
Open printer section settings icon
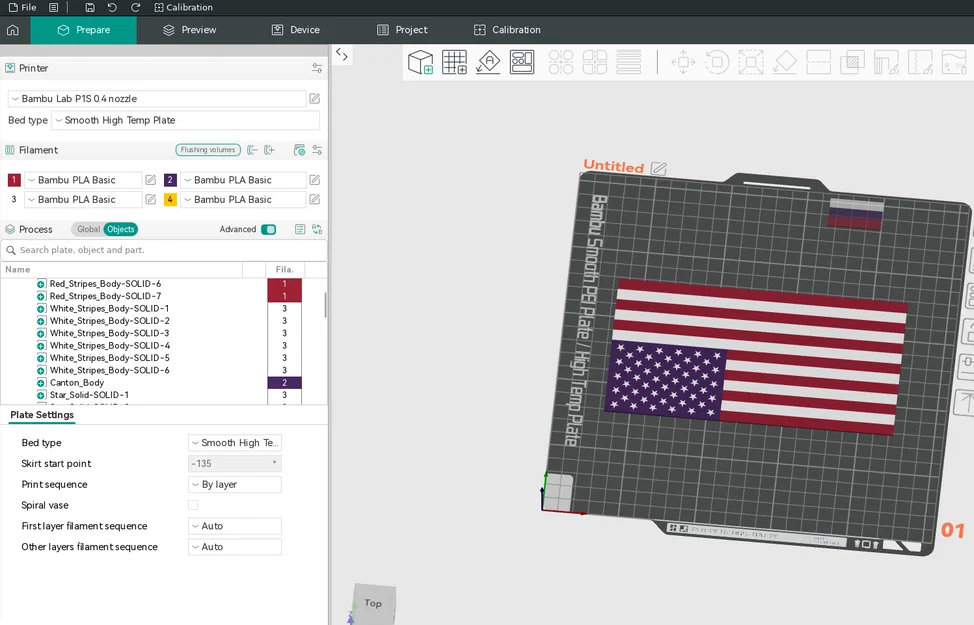[317, 68]
